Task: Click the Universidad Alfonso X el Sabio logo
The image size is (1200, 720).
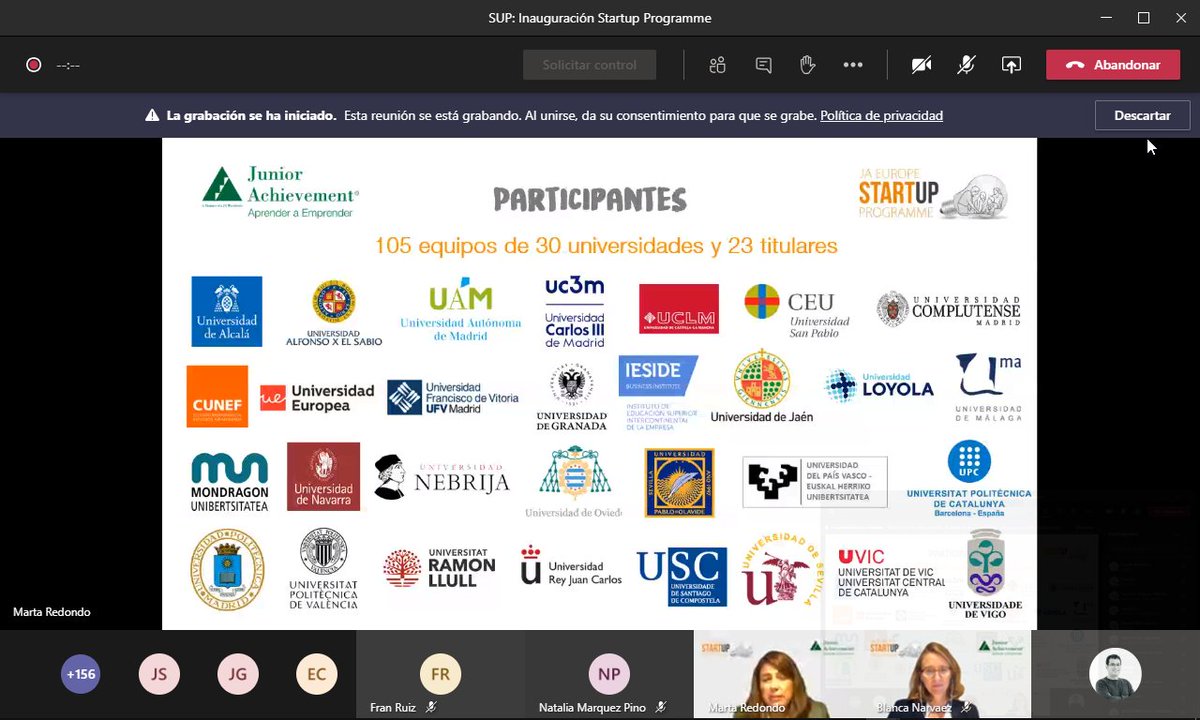Action: tap(334, 313)
